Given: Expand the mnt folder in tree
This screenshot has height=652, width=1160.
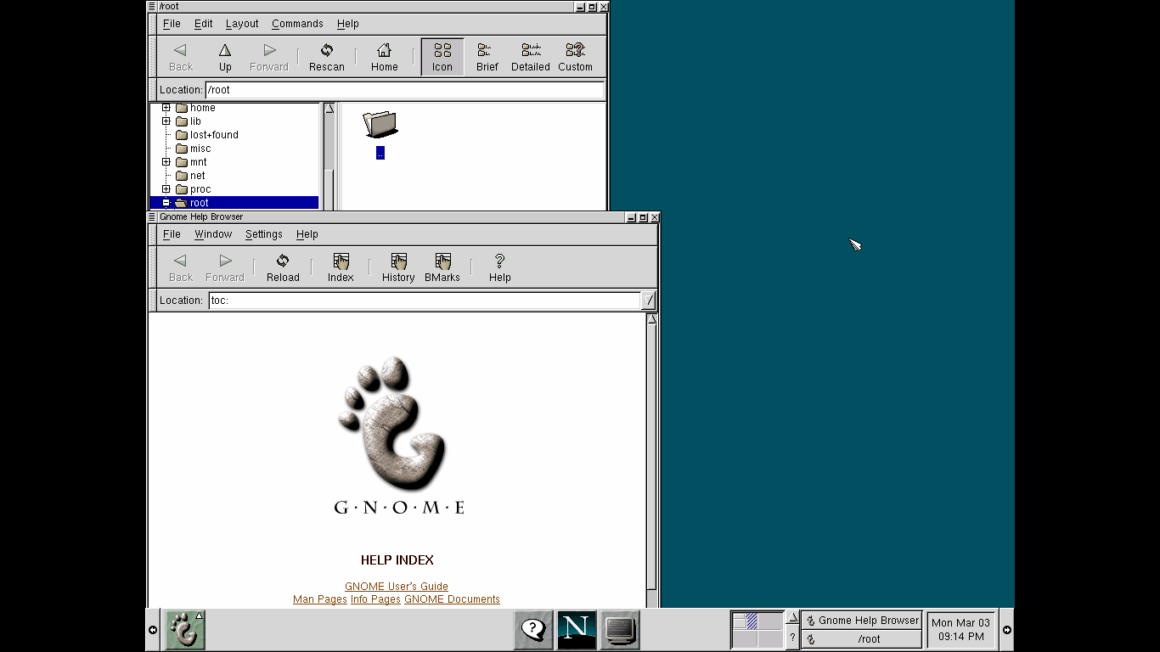Looking at the screenshot, I should 166,161.
